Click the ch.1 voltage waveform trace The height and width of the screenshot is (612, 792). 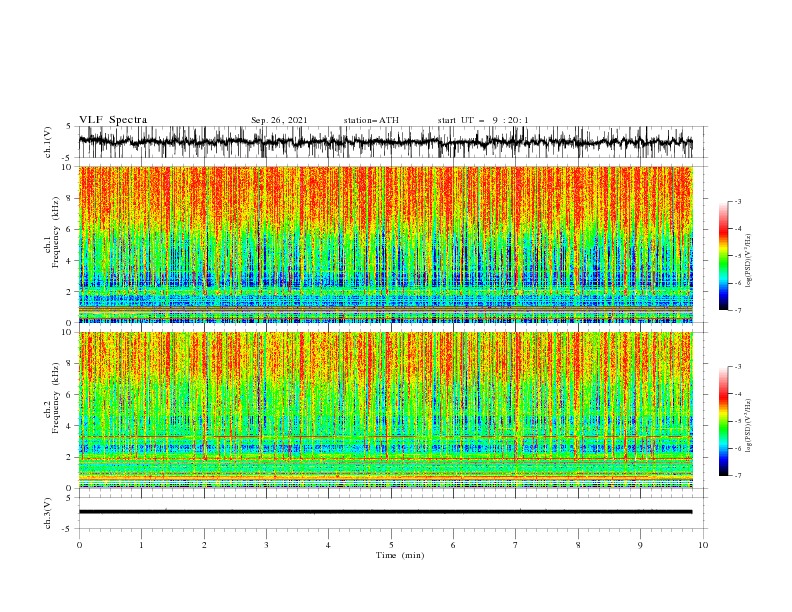tap(385, 142)
